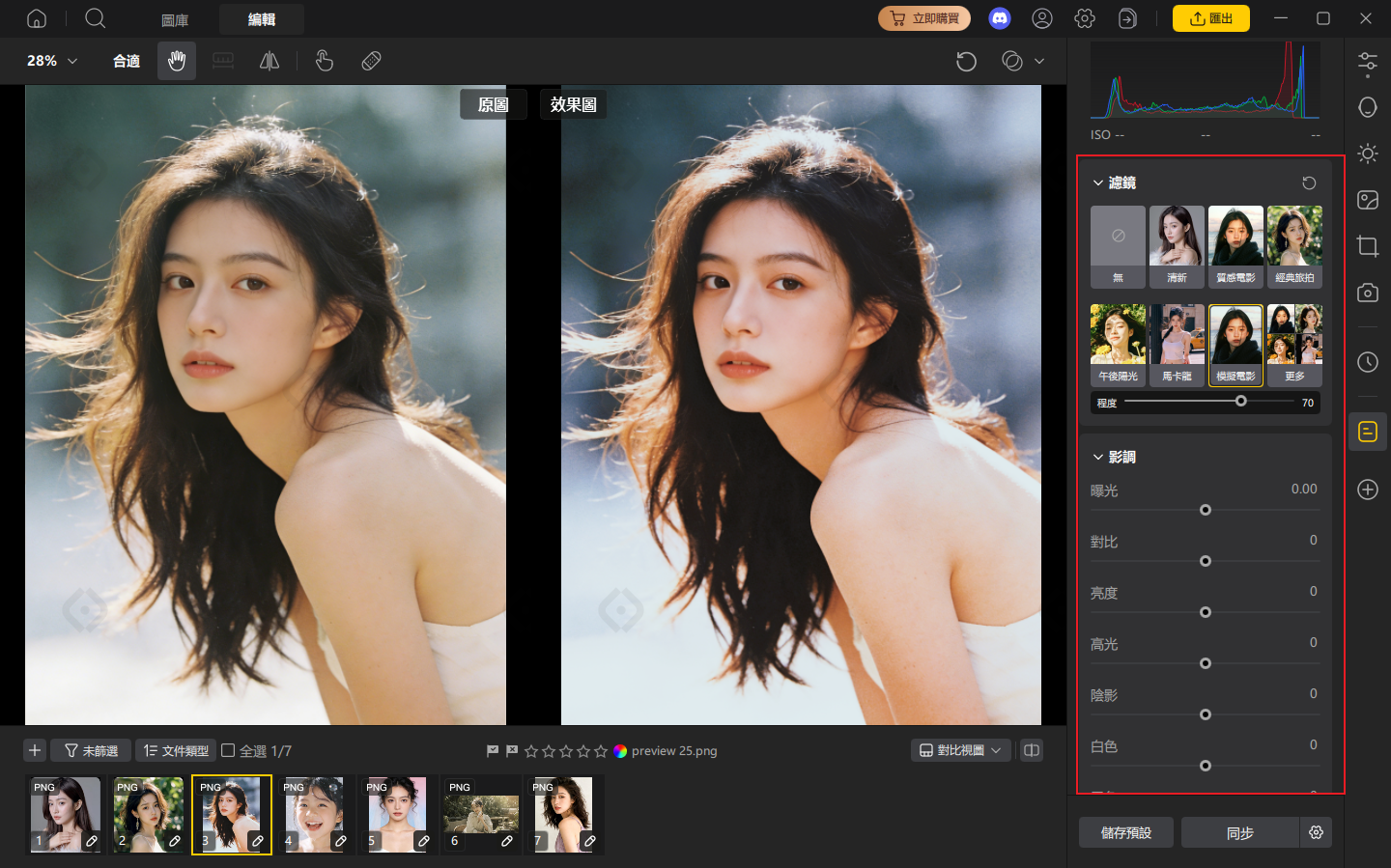Add image with the plus button

(35, 750)
